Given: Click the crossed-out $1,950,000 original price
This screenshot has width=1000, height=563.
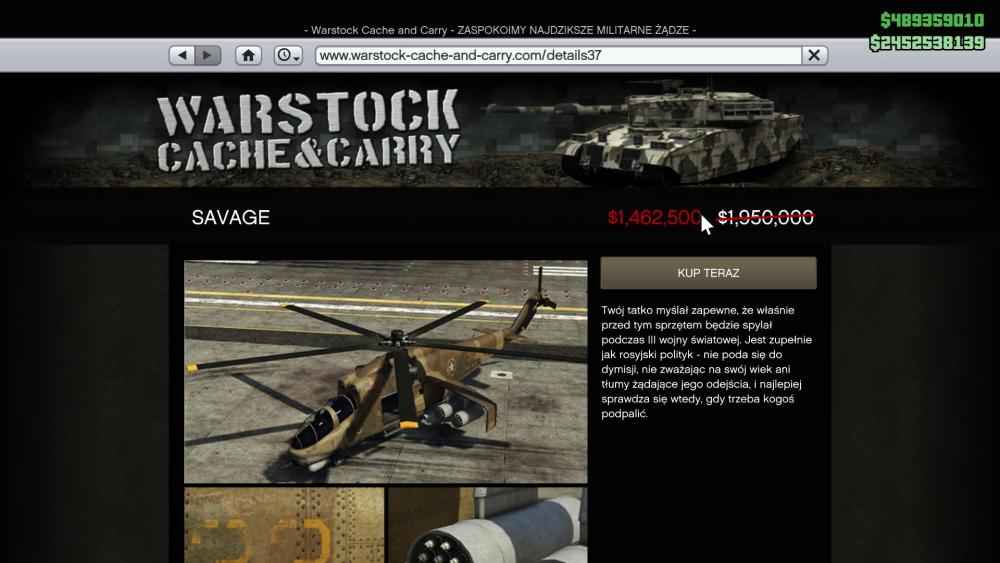Looking at the screenshot, I should click(x=766, y=217).
